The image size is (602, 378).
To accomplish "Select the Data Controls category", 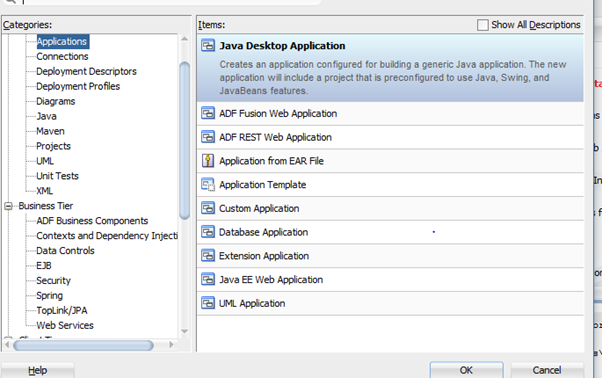I will [65, 251].
